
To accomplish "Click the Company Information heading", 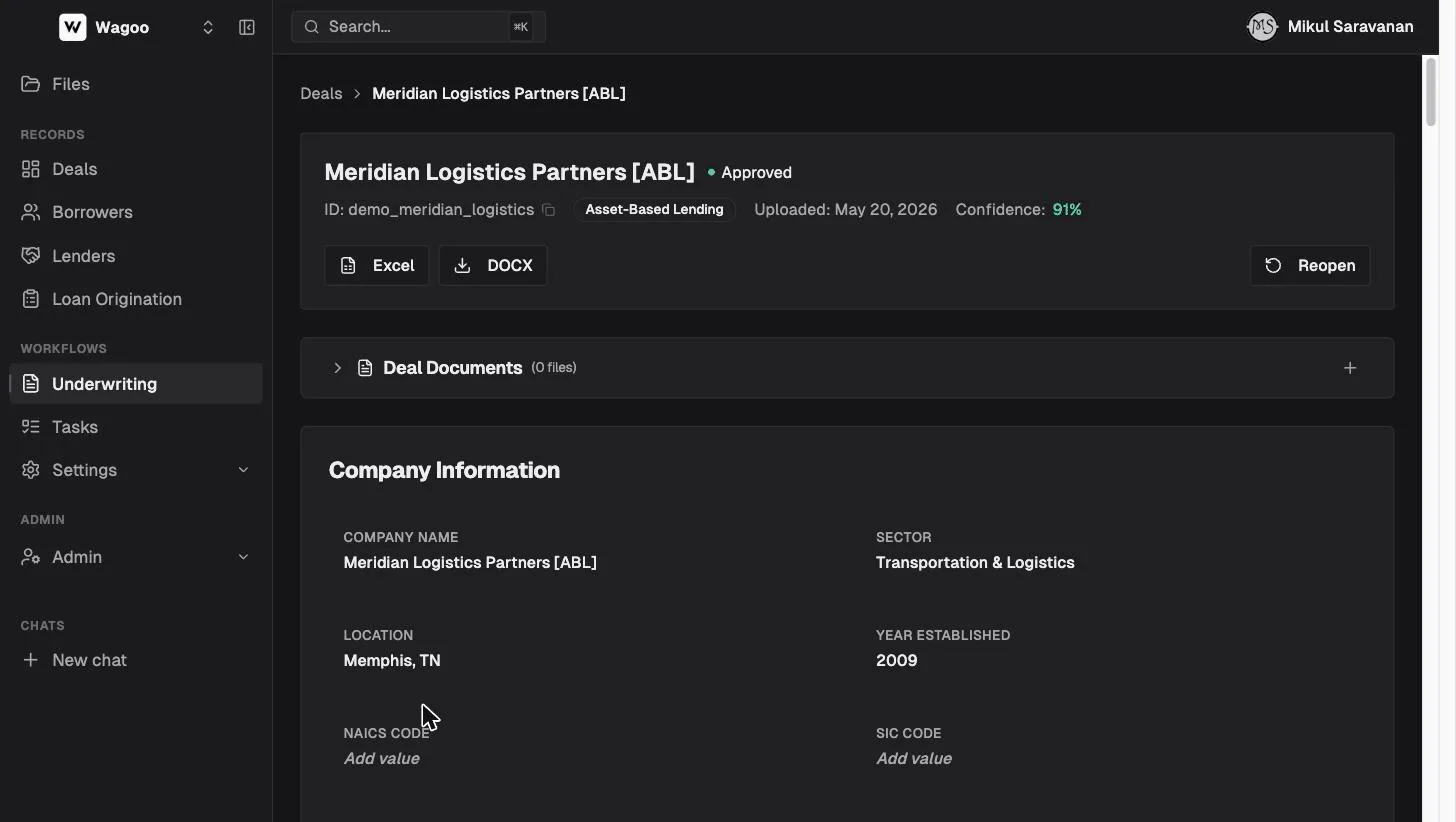I will point(444,470).
